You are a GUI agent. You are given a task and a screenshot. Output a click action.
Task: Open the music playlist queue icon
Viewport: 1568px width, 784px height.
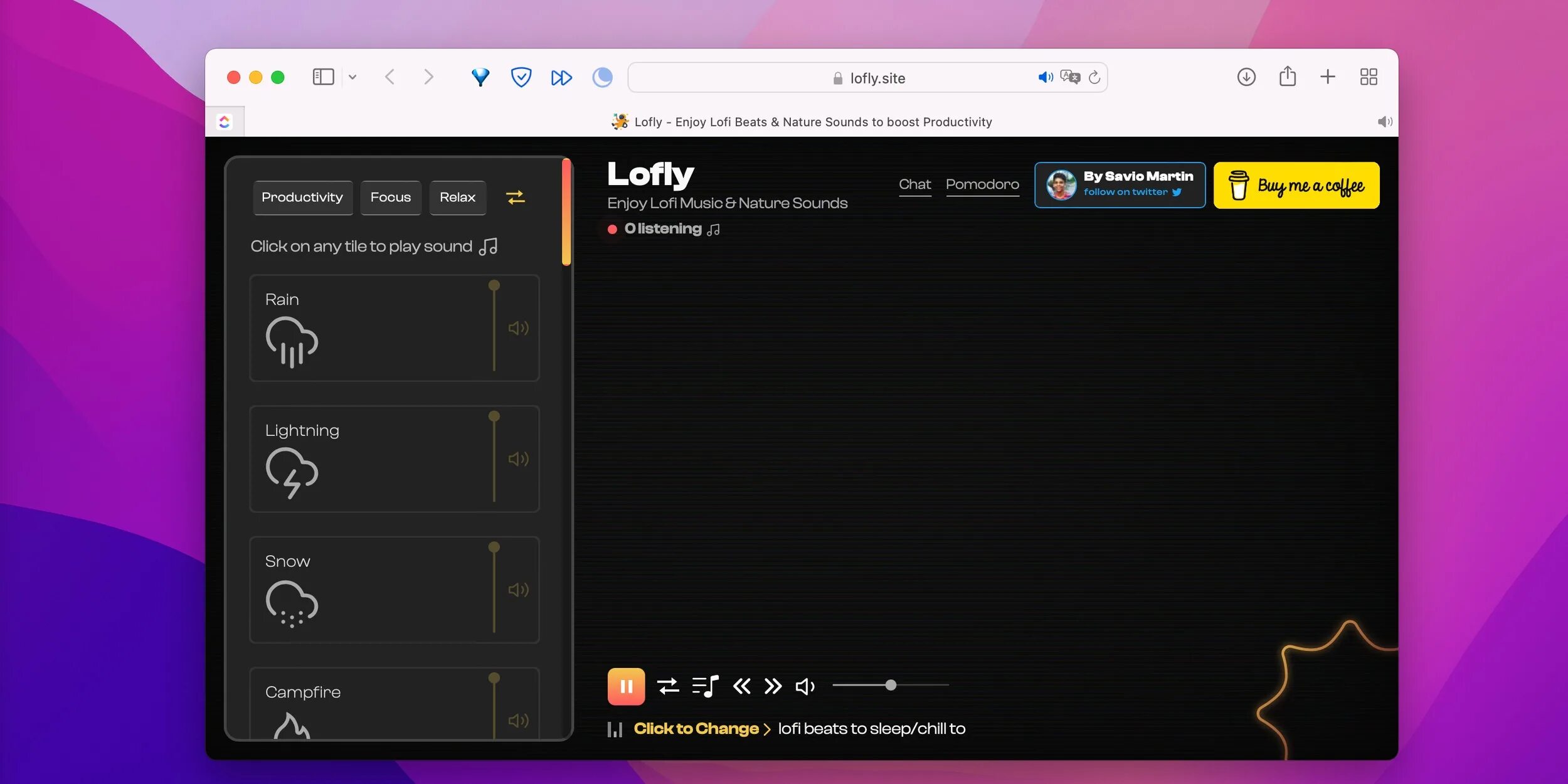[x=705, y=686]
